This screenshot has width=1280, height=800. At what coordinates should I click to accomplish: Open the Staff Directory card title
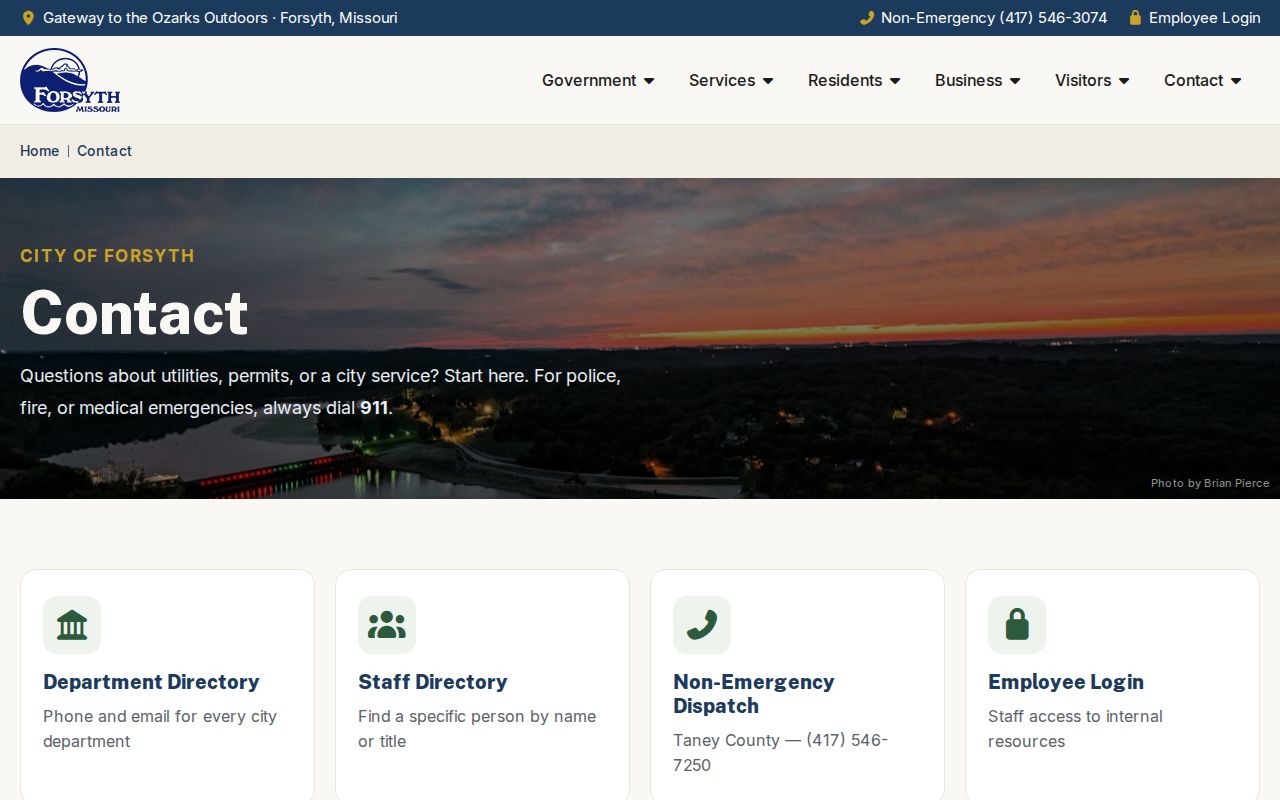[433, 682]
